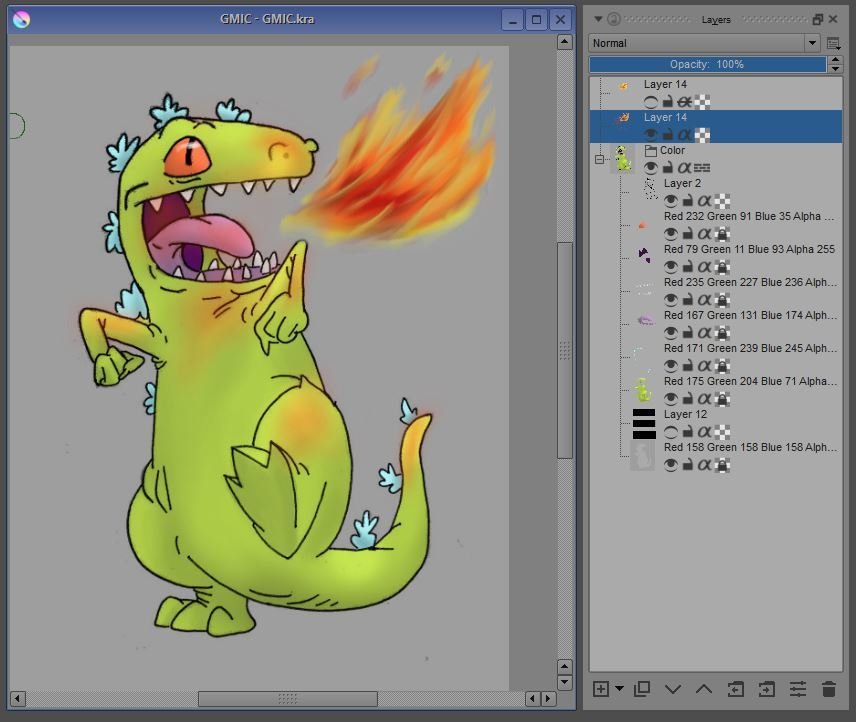Screen dimensions: 856x722
Task: Select the Red 167 Green 131 Blue 174 layer
Action: 716,324
